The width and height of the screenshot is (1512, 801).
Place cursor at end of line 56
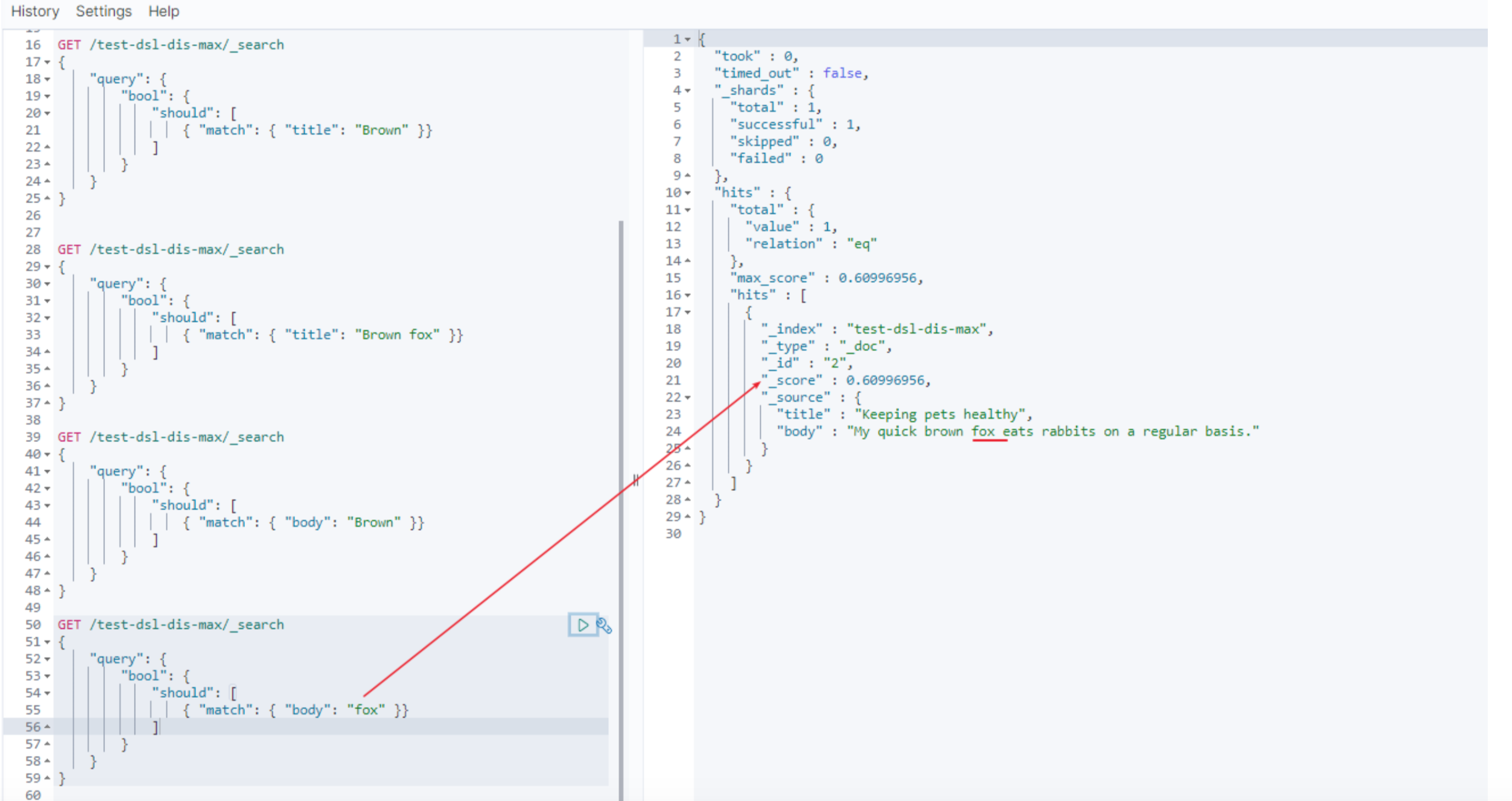click(160, 727)
